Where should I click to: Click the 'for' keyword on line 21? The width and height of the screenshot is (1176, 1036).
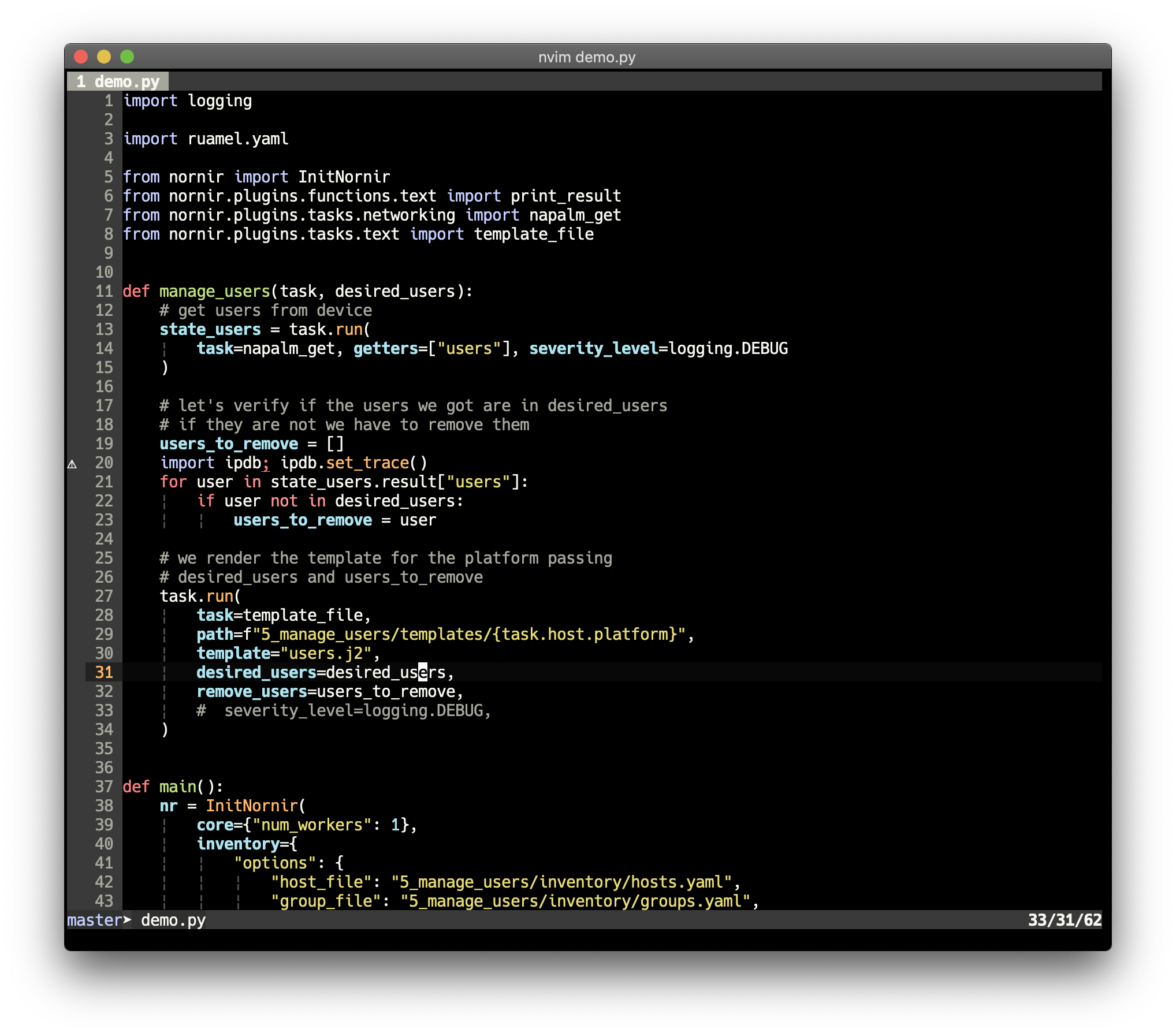point(173,482)
